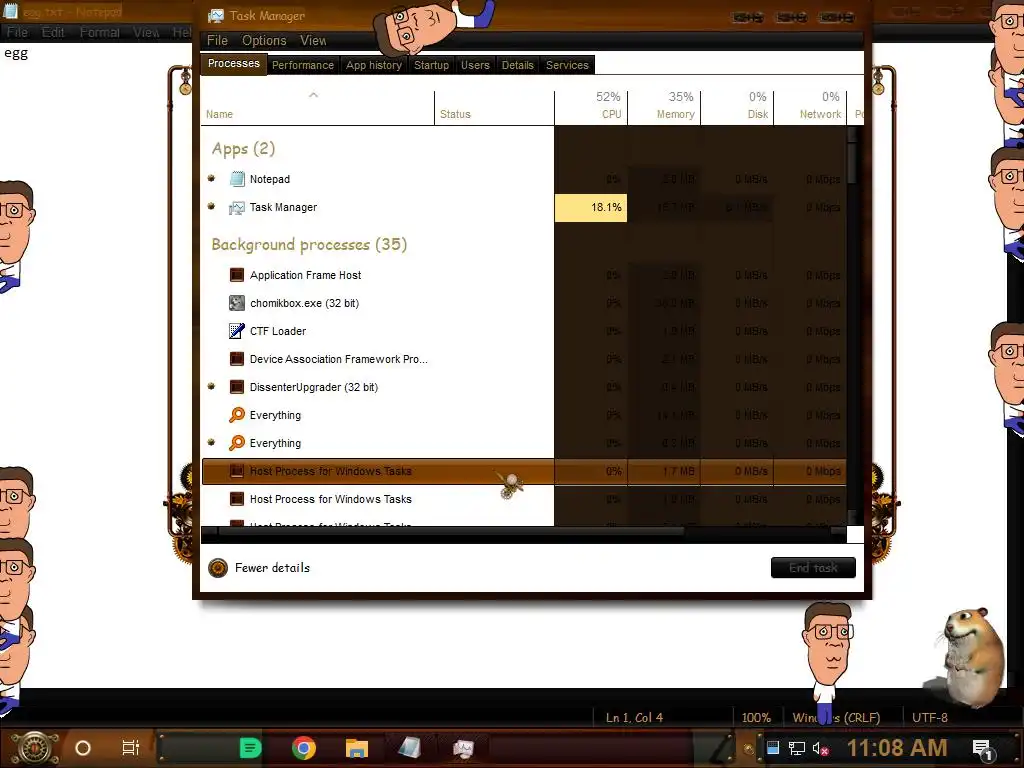1024x768 pixels.
Task: Click the Fewer details round icon
Action: tap(218, 568)
